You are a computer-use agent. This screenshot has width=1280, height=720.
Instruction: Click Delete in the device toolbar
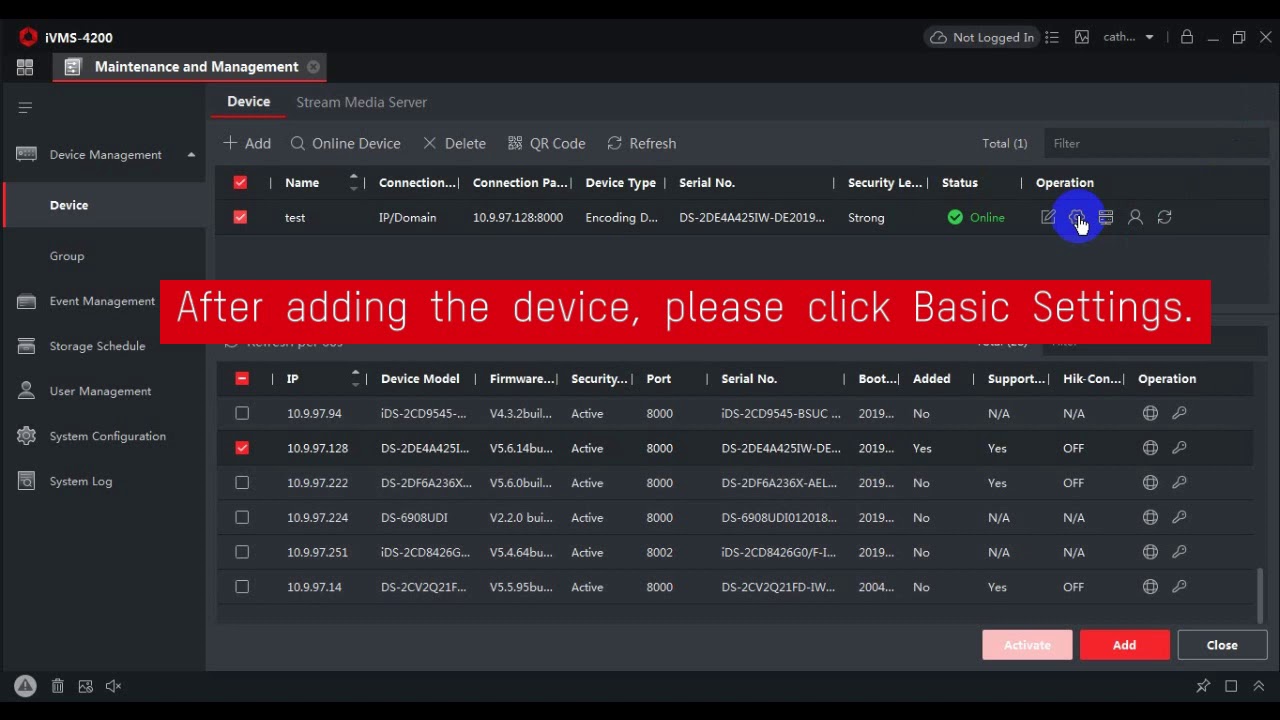click(454, 143)
